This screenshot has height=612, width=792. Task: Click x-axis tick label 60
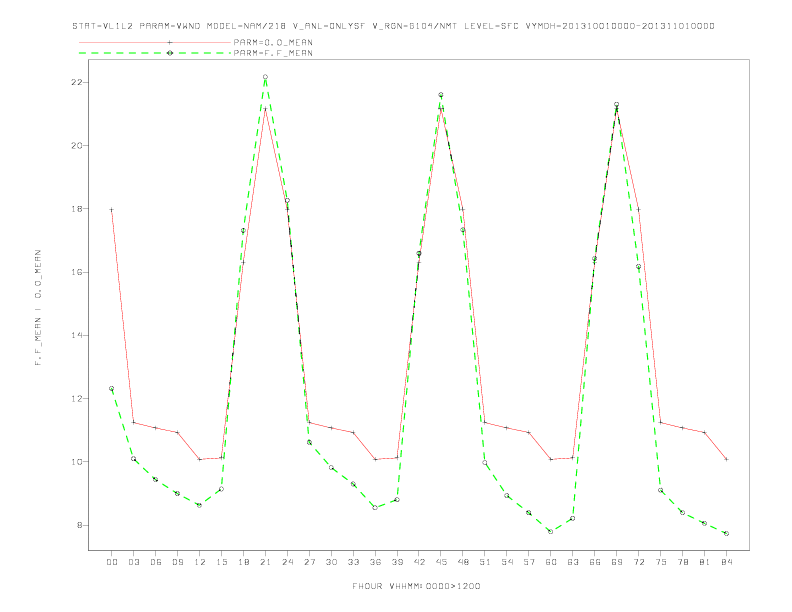(551, 562)
